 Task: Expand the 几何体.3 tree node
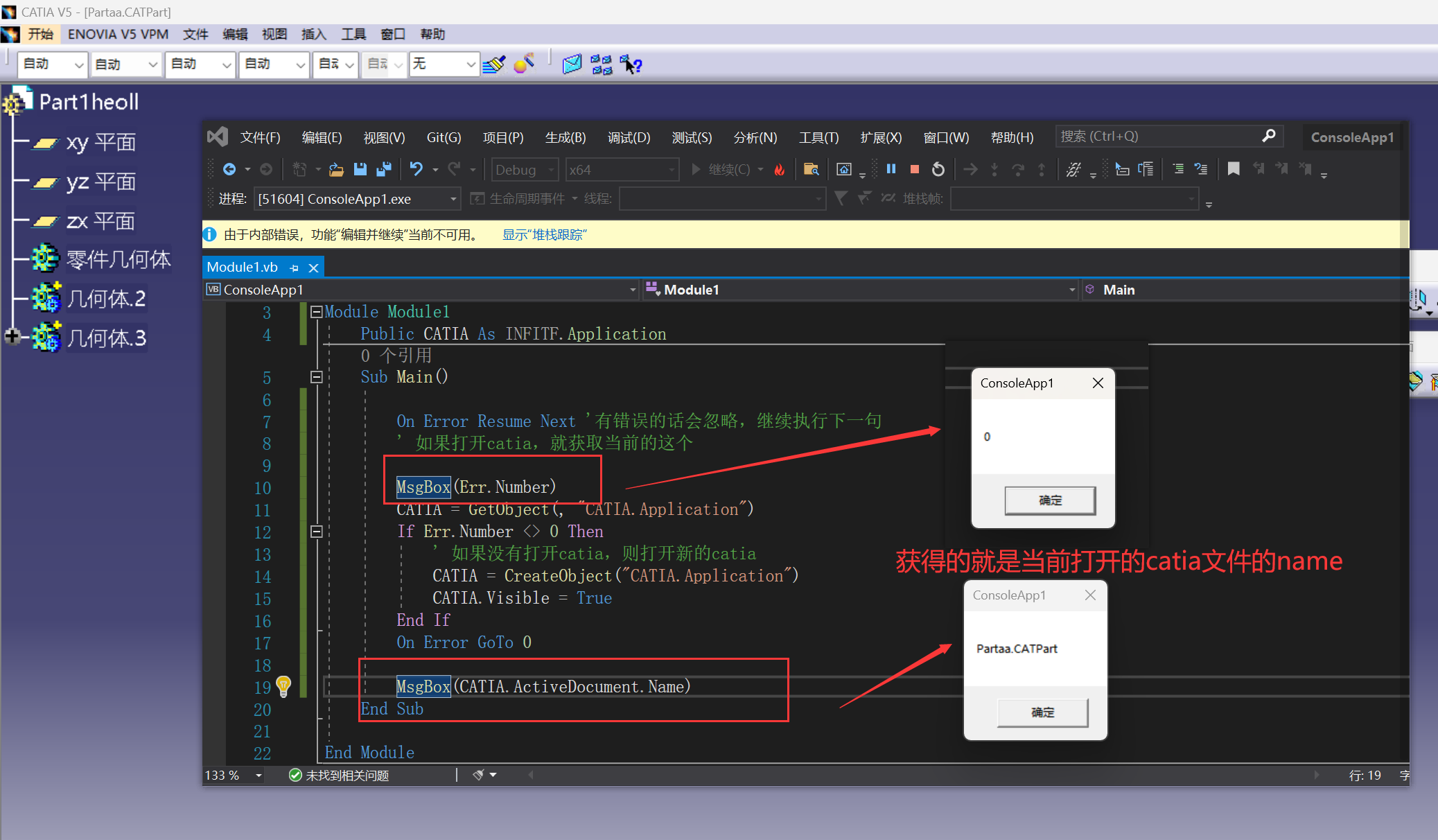[12, 337]
